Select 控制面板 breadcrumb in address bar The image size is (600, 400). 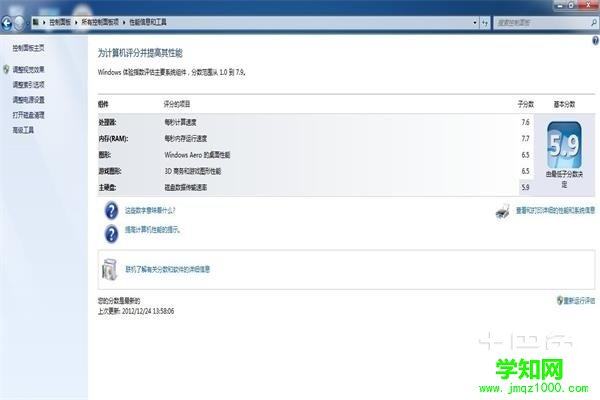(x=60, y=22)
